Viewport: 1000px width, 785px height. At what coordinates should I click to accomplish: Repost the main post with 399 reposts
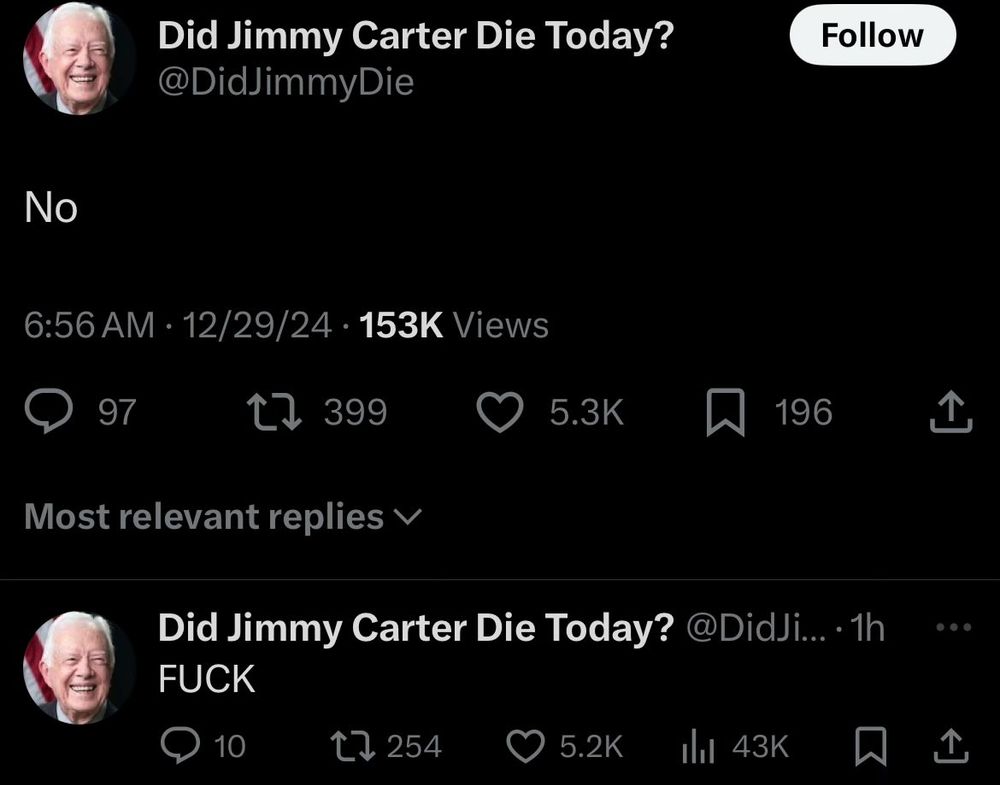click(272, 412)
